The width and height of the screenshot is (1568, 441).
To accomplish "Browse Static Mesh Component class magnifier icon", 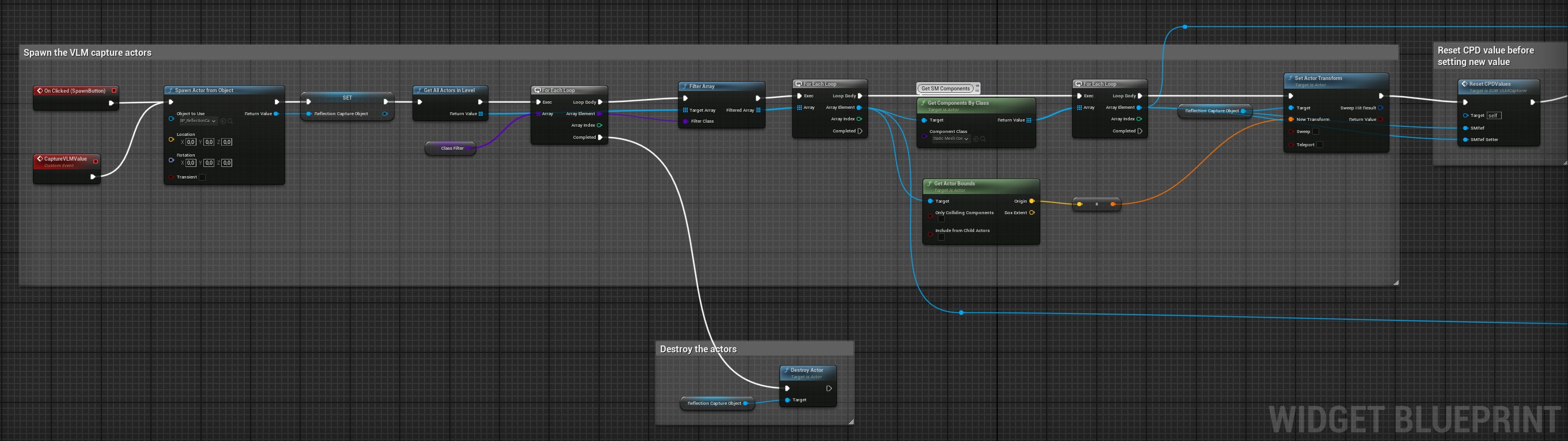I will tap(982, 139).
